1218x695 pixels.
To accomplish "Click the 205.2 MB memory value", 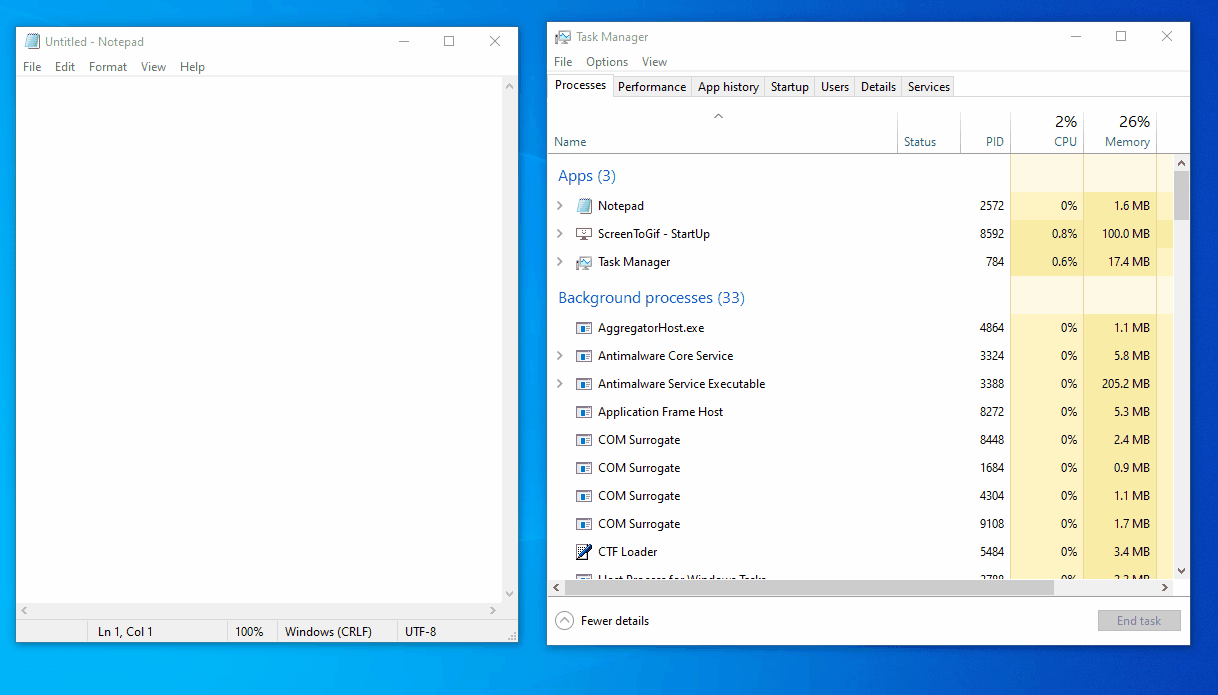I will (x=1125, y=384).
